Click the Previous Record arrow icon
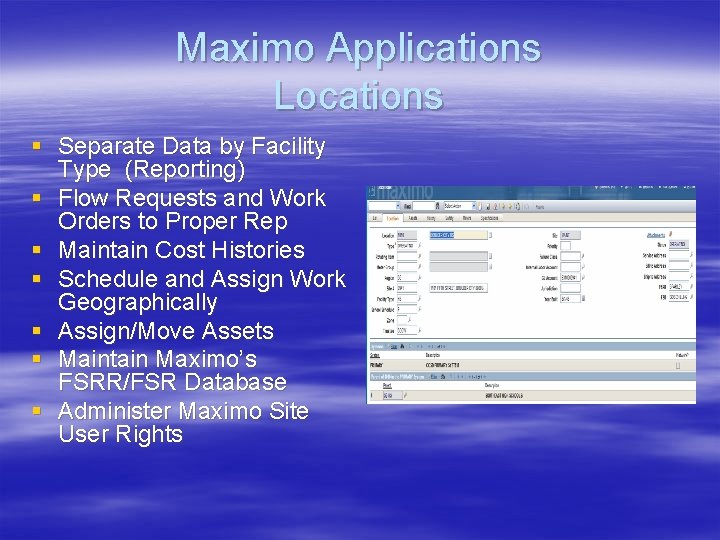The width and height of the screenshot is (720, 540). click(x=503, y=206)
